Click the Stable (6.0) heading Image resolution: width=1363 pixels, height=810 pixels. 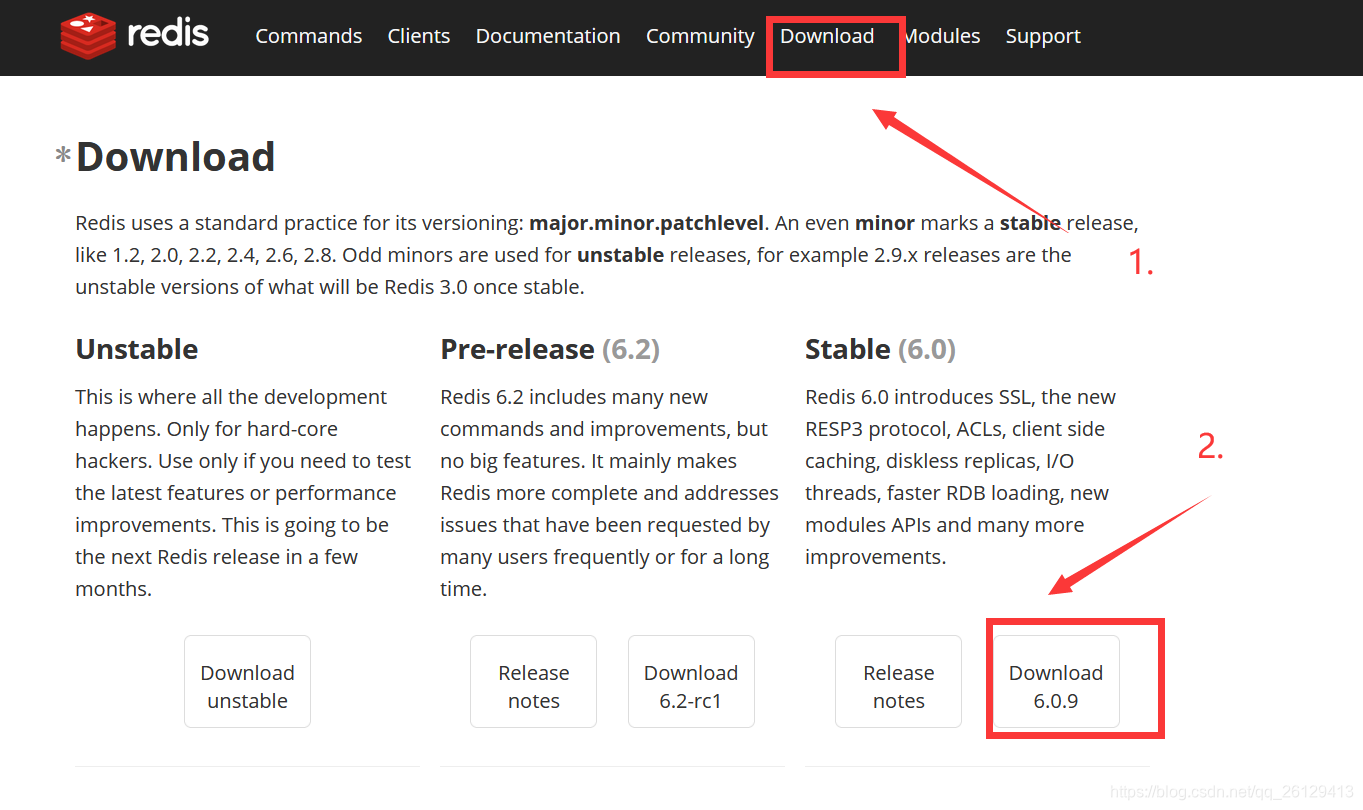pyautogui.click(x=880, y=349)
